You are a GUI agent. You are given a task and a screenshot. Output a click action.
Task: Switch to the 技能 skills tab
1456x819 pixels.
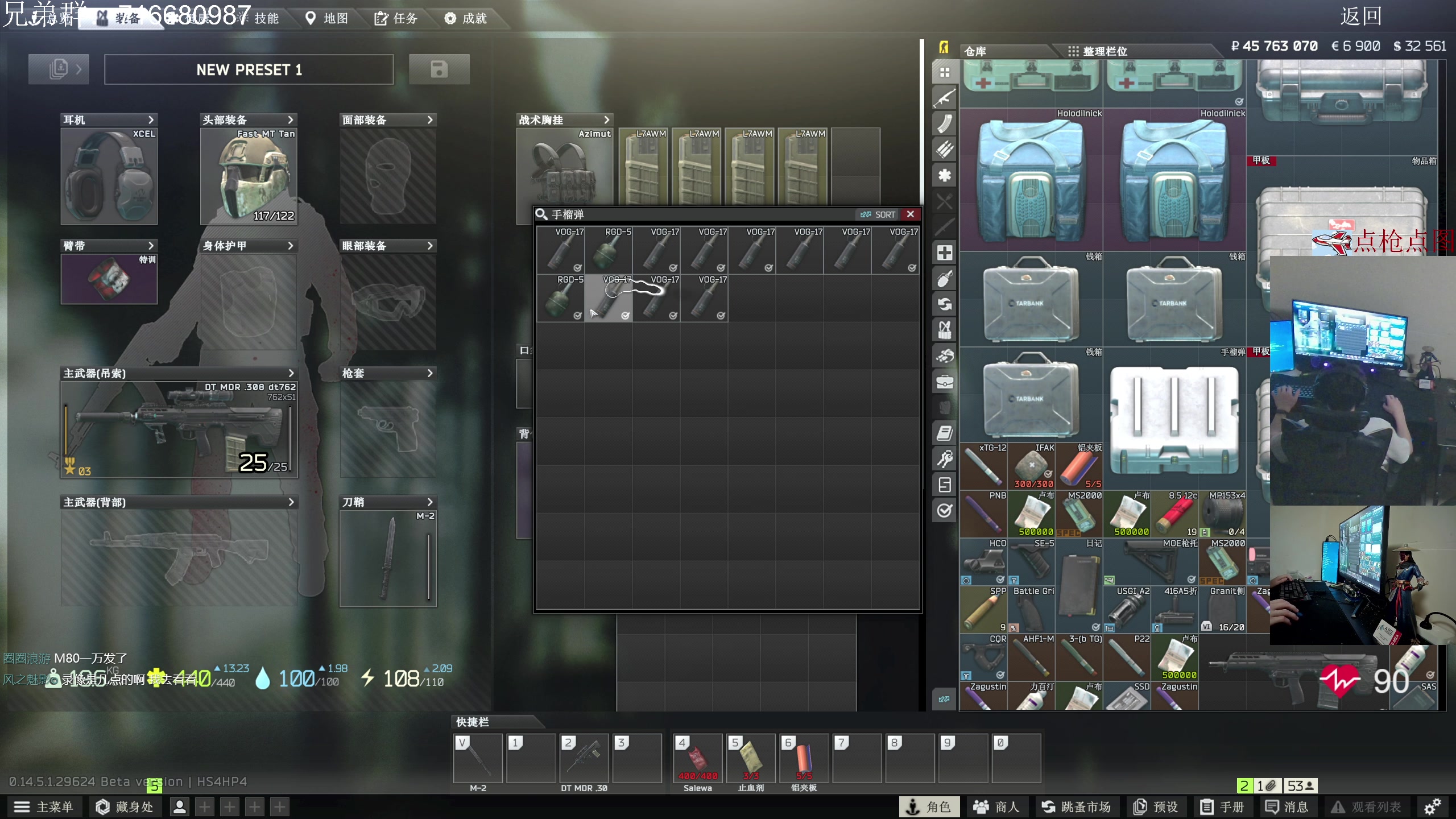[266, 18]
